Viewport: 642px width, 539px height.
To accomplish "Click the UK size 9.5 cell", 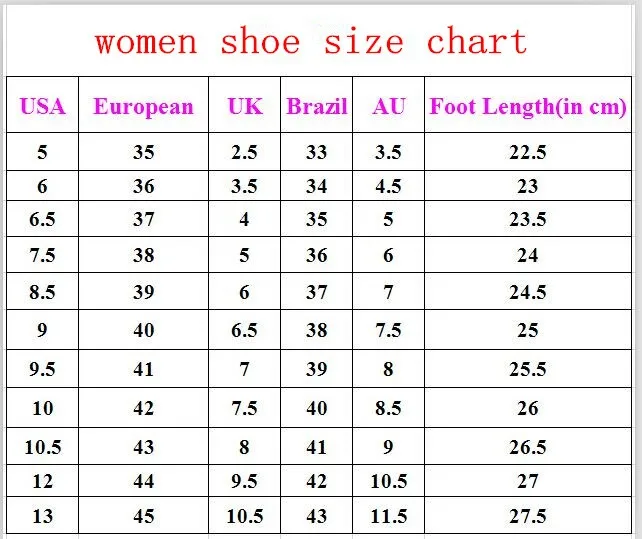I will point(244,481).
